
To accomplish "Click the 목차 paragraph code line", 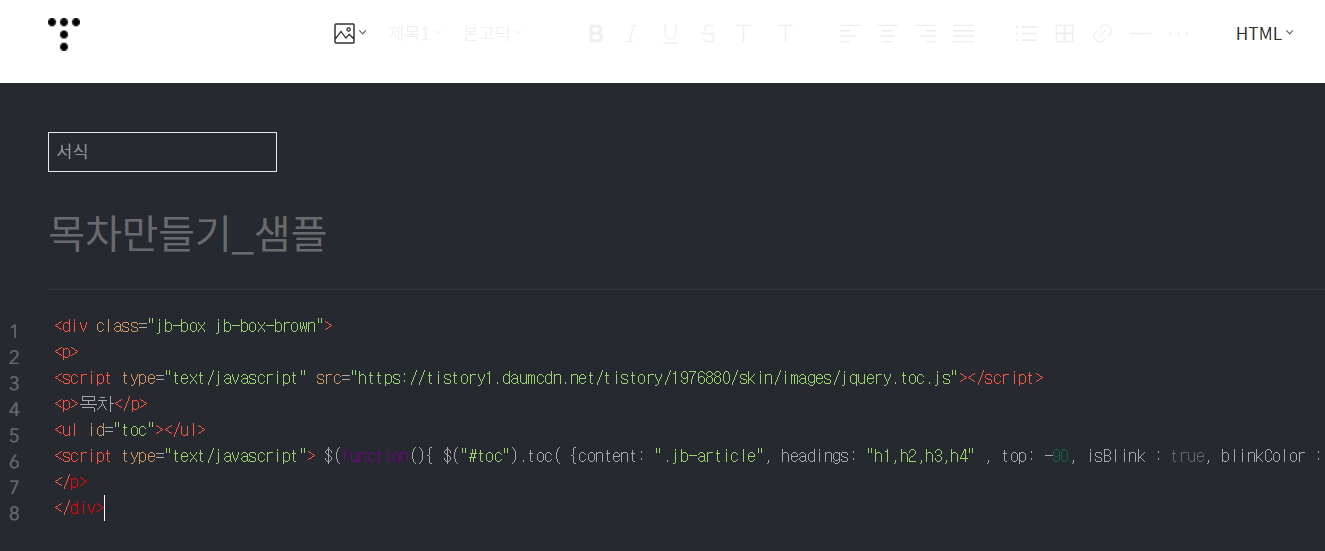I will (x=101, y=404).
